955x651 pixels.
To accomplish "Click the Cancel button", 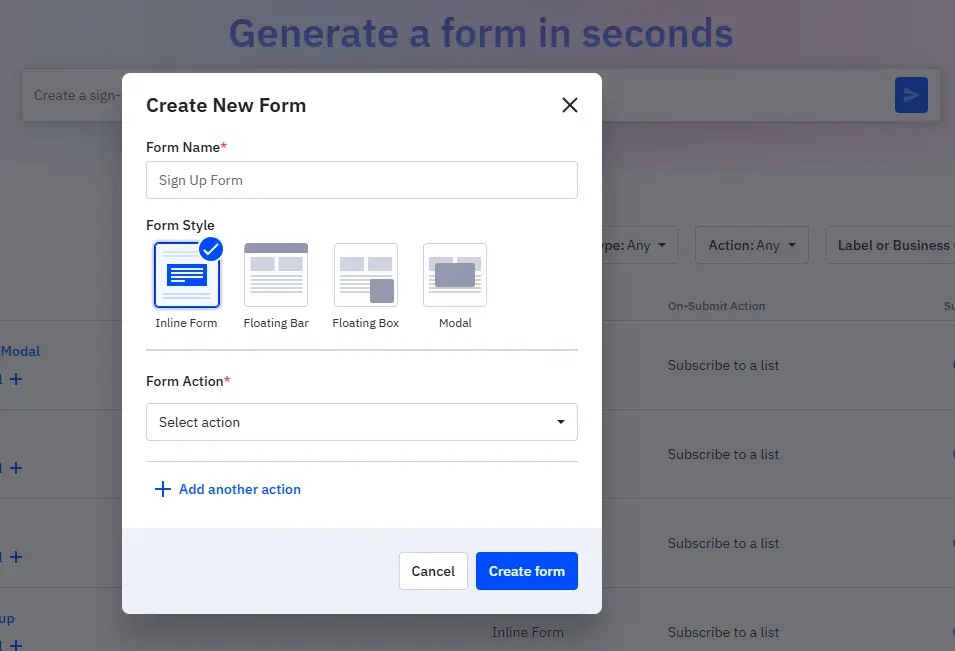I will 433,571.
